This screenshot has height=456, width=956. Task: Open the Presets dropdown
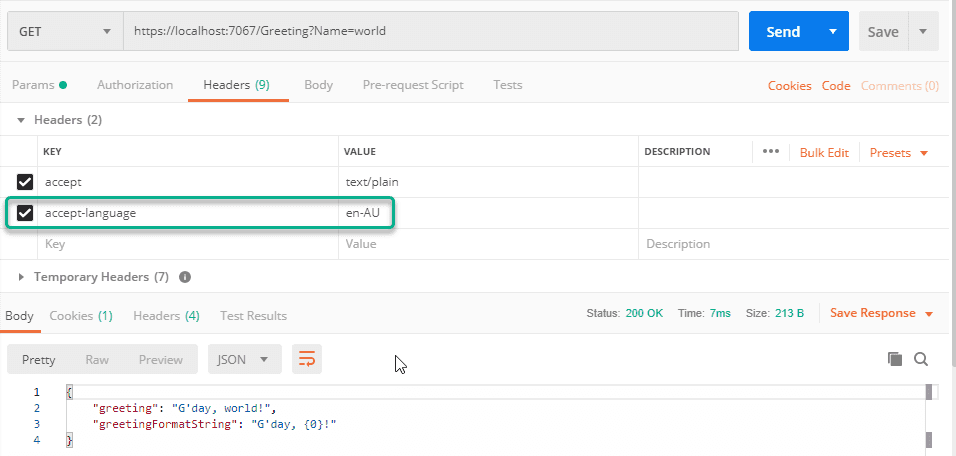pyautogui.click(x=899, y=152)
